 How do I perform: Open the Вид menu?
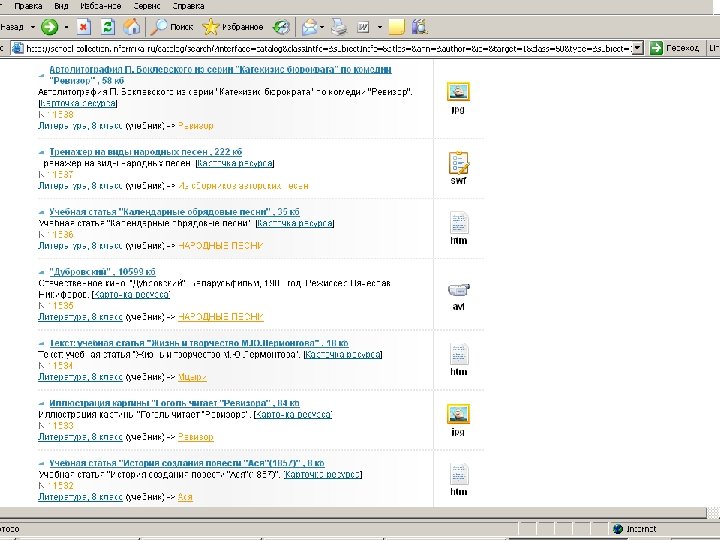tap(61, 6)
